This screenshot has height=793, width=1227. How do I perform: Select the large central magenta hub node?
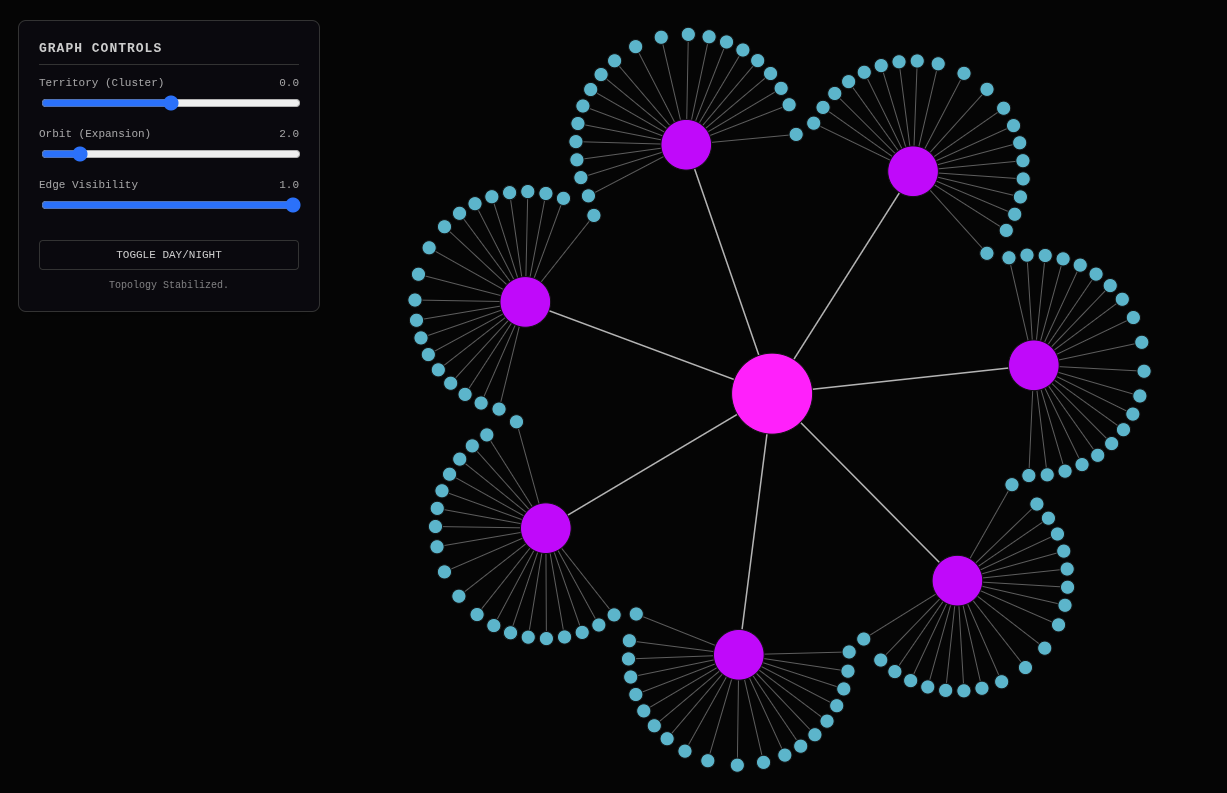click(771, 395)
